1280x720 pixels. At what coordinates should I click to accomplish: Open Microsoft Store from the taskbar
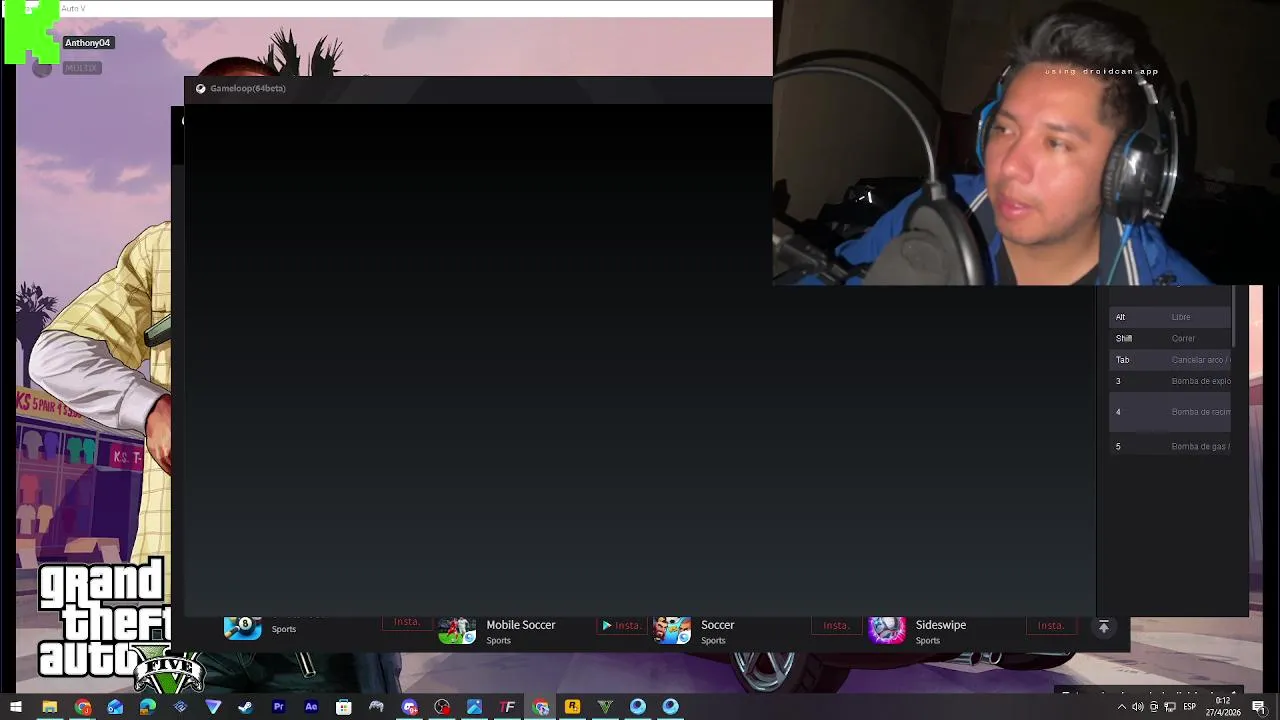pyautogui.click(x=343, y=707)
